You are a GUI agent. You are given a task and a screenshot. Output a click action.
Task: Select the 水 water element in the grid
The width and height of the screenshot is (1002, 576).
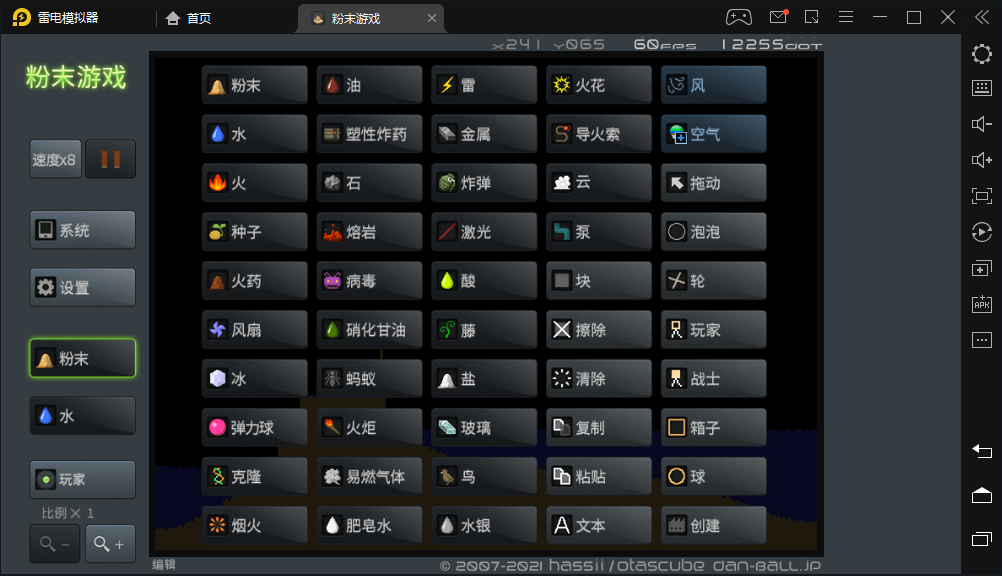tap(254, 134)
